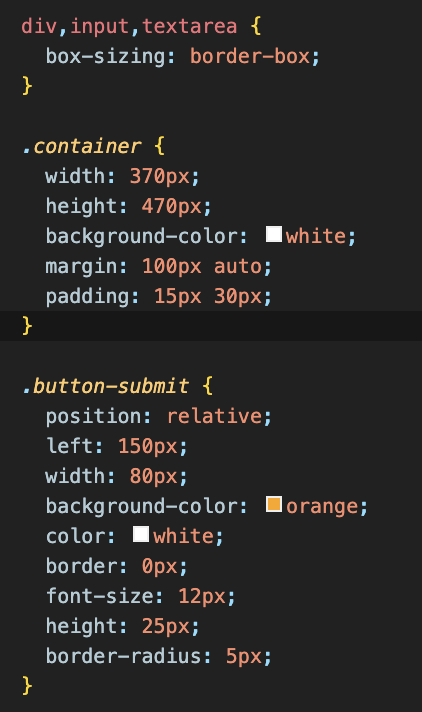Click the white swatch in .container background-color
This screenshot has height=712, width=422.
[274, 234]
